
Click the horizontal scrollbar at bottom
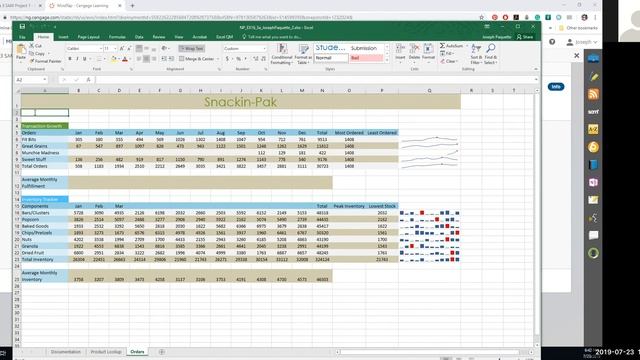430,352
